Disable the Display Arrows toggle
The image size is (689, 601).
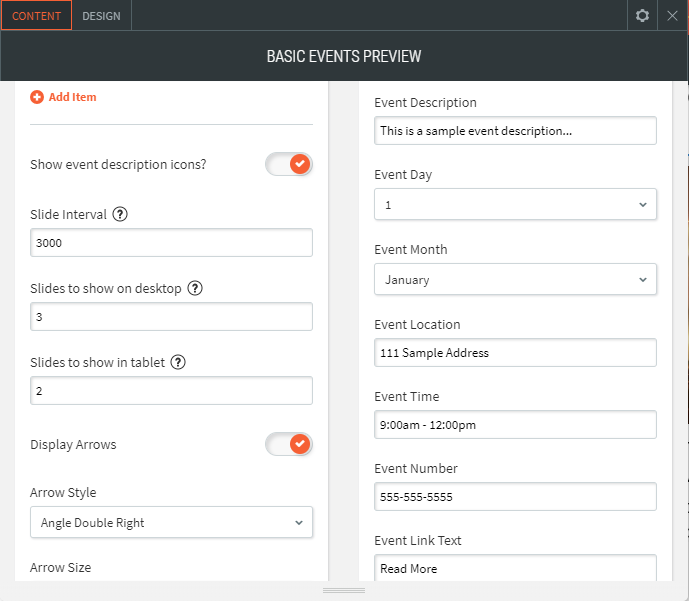pyautogui.click(x=289, y=444)
